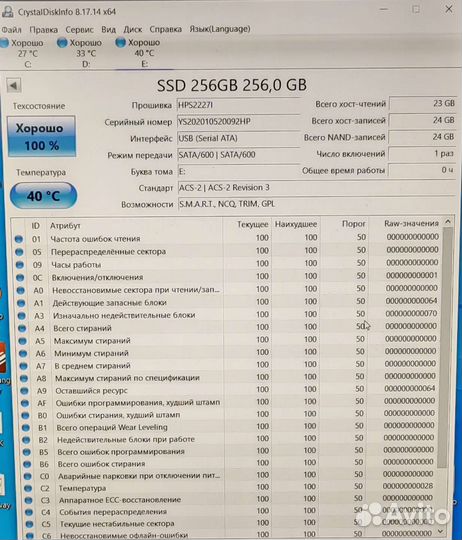Select row Текущие нестабильные сектора

point(230,523)
